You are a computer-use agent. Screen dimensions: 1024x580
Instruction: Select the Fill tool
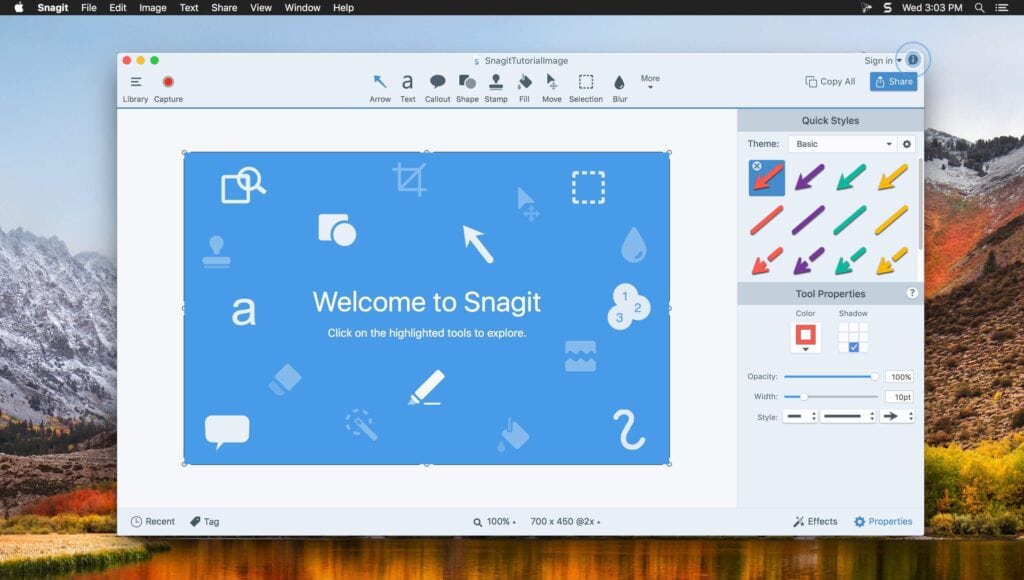pyautogui.click(x=524, y=88)
